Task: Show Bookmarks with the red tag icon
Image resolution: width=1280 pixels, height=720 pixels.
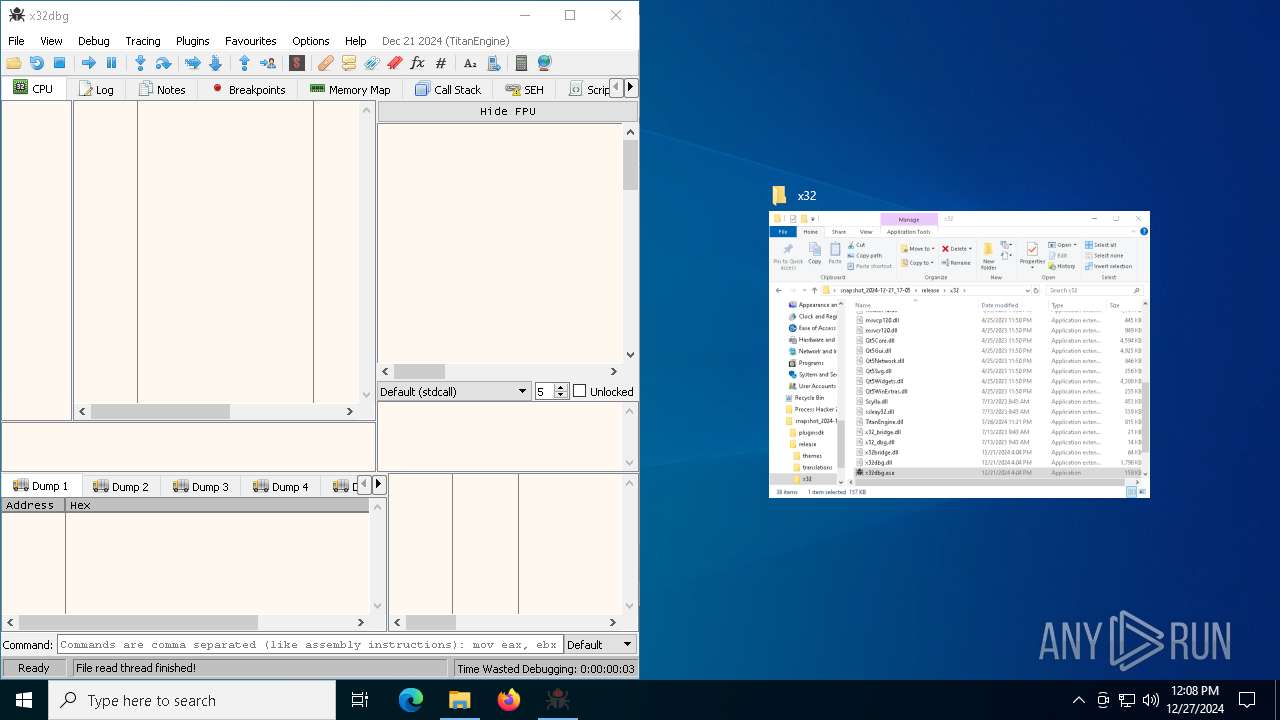Action: (395, 63)
